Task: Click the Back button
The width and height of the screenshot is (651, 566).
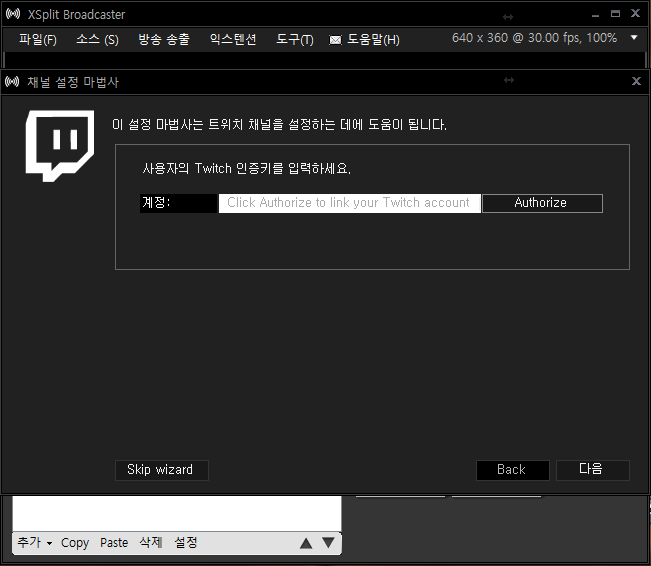Action: click(x=512, y=470)
